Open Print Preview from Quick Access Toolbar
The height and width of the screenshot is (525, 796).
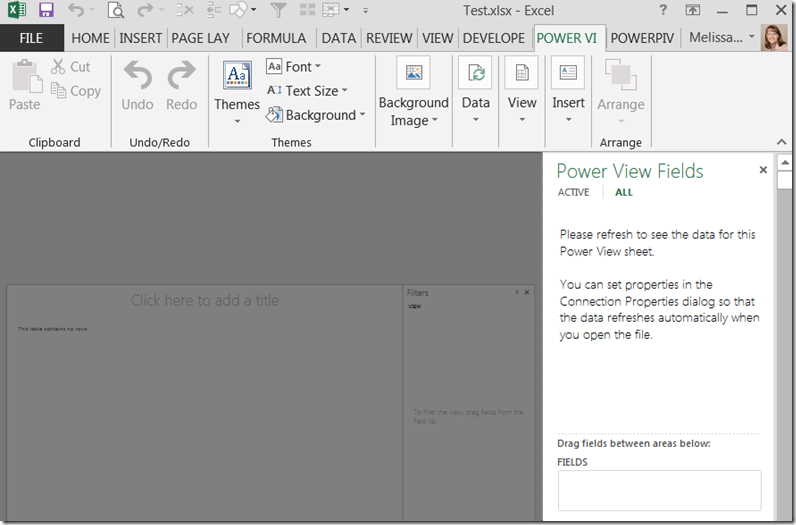click(116, 10)
